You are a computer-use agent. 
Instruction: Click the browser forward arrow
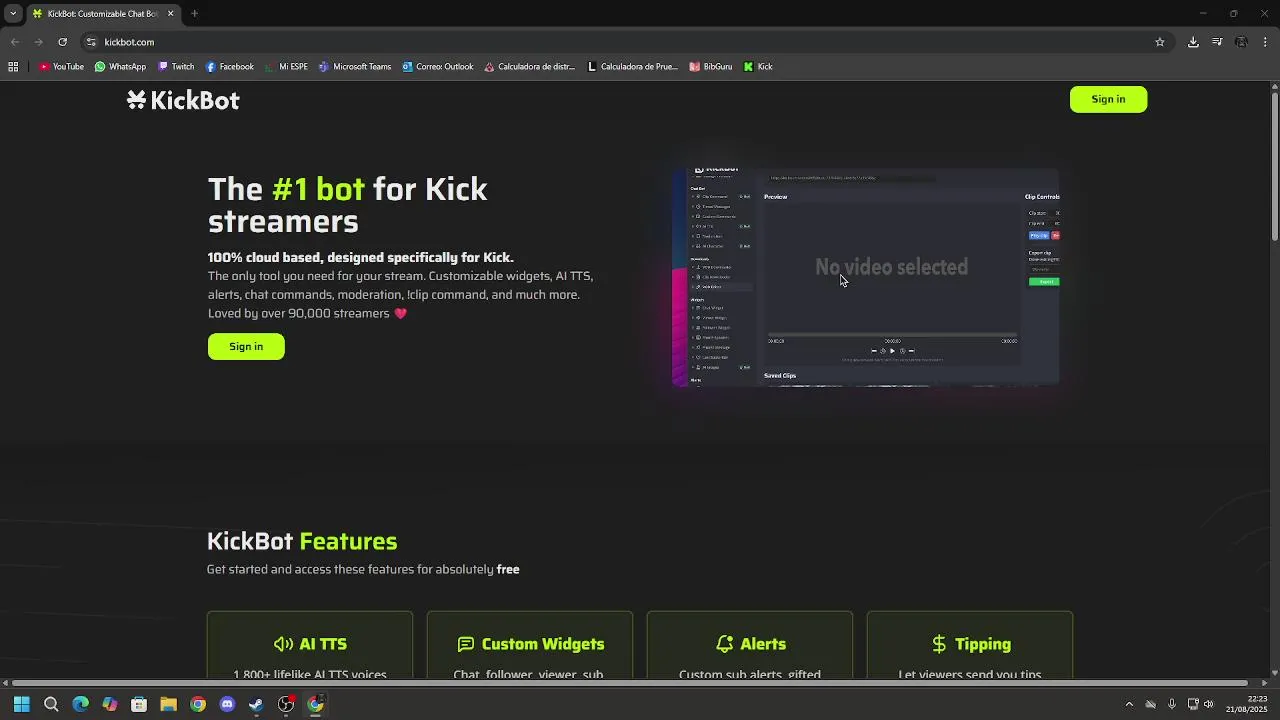pyautogui.click(x=38, y=42)
